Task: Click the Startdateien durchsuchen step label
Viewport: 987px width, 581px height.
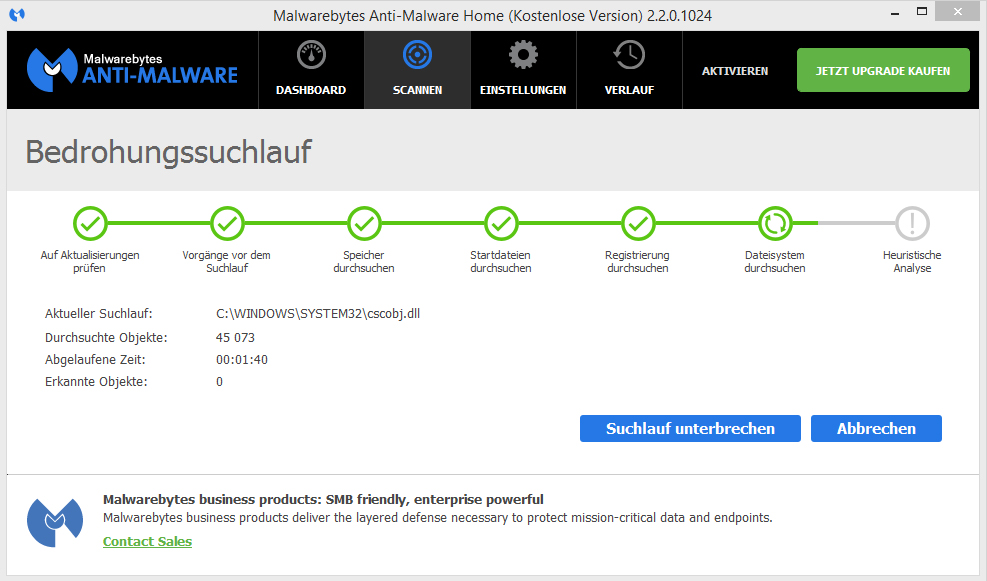Action: tap(500, 261)
